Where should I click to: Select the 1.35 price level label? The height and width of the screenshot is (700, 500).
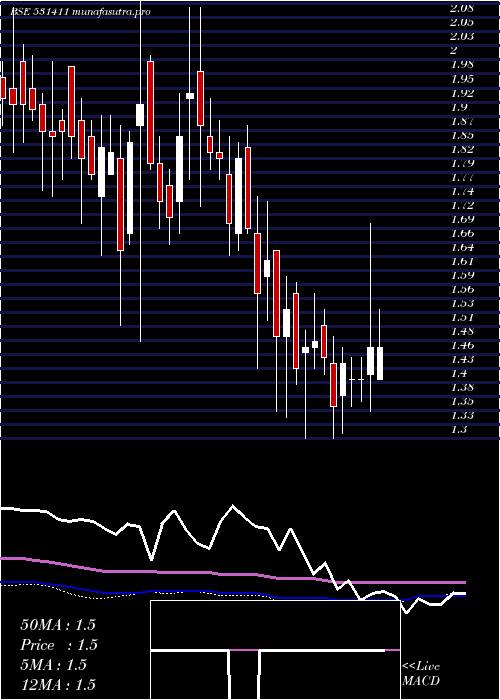point(462,401)
